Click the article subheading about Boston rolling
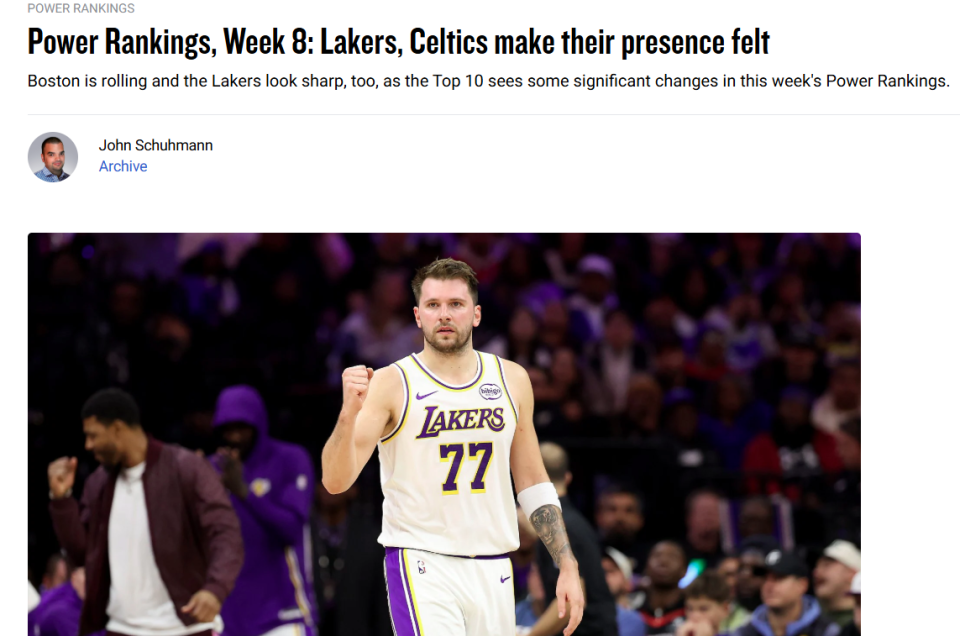The image size is (960, 636). (x=488, y=81)
